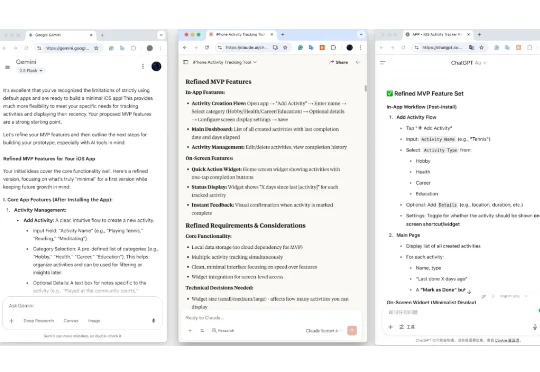Click the Reply to Claude input
This screenshot has width=540, height=372.
(270, 318)
